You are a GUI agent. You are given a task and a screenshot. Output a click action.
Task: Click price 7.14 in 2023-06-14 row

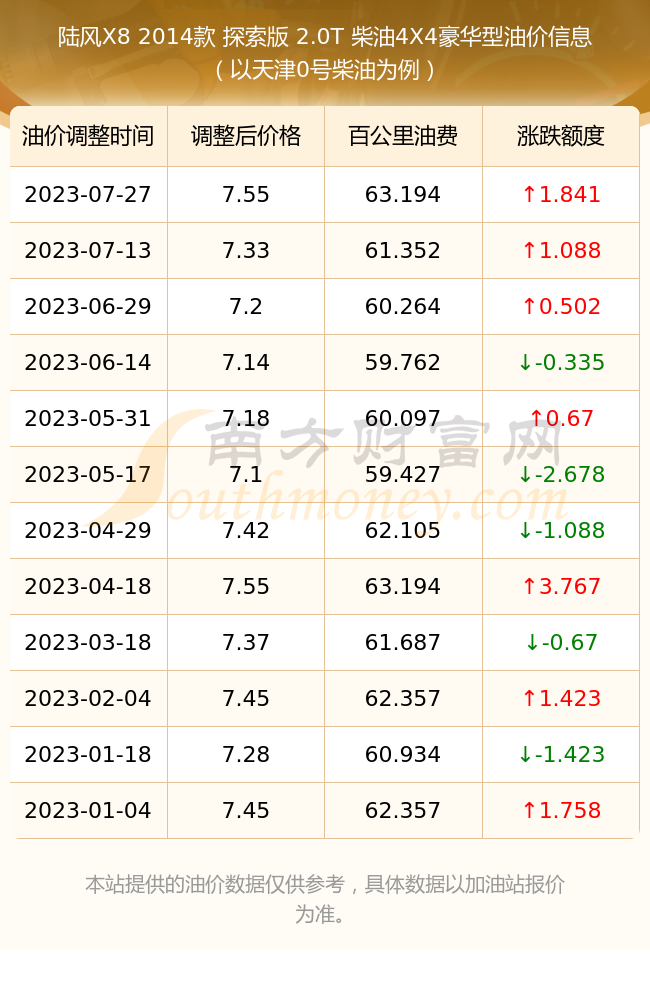pos(246,362)
